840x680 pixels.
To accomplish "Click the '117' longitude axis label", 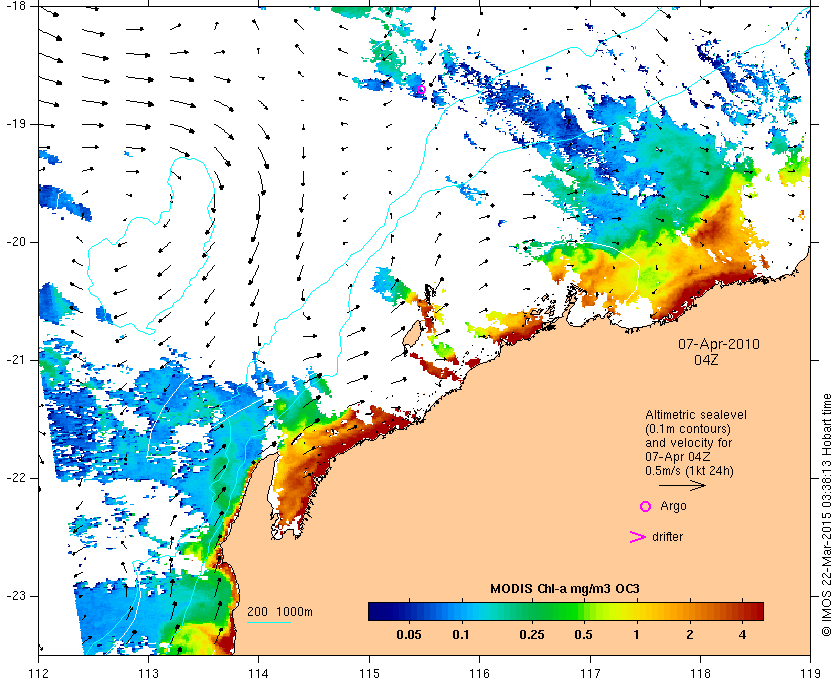I will 590,673.
